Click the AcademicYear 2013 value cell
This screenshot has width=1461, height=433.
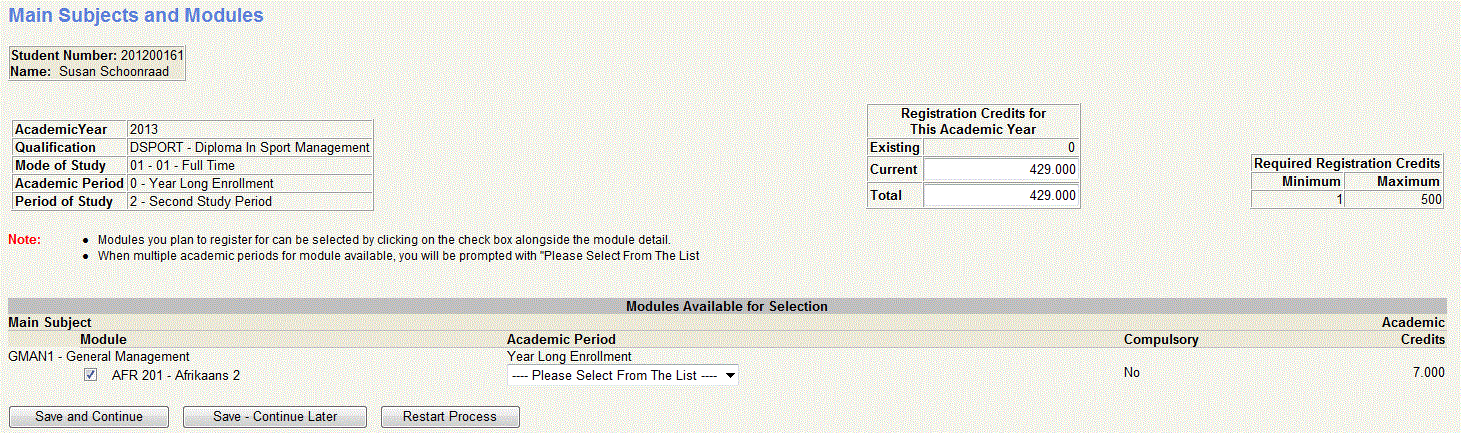(x=250, y=130)
